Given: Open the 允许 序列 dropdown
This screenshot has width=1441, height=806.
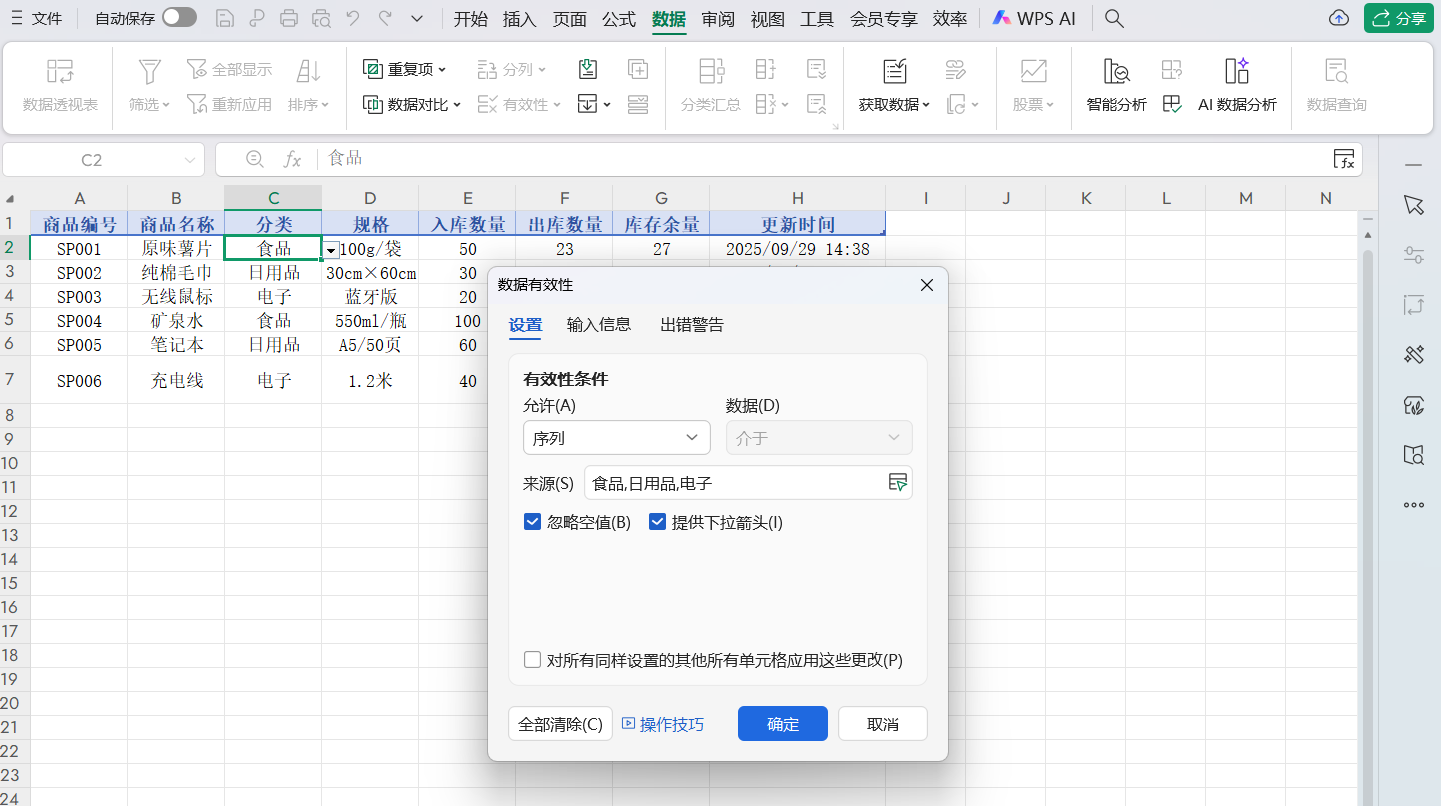Looking at the screenshot, I should 616,438.
